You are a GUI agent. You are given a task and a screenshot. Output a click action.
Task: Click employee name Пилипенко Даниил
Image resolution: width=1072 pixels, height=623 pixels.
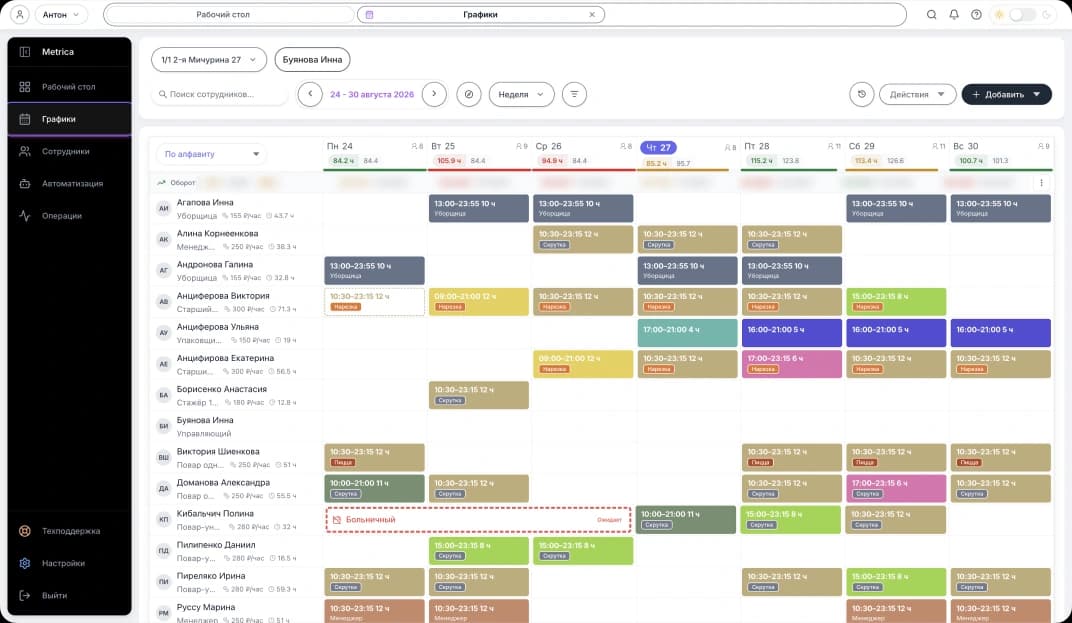[x=215, y=545]
